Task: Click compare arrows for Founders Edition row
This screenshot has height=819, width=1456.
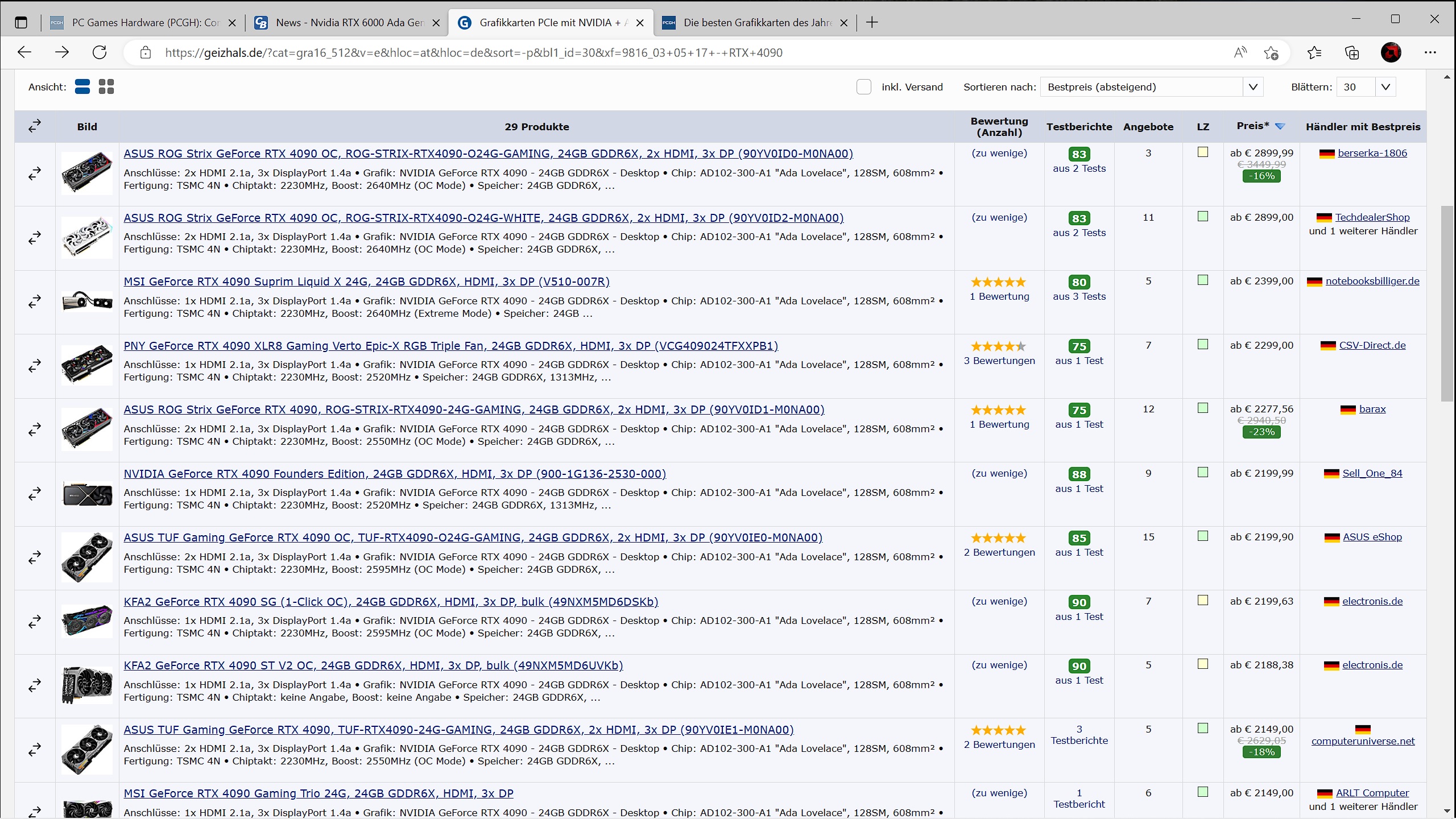Action: click(35, 493)
